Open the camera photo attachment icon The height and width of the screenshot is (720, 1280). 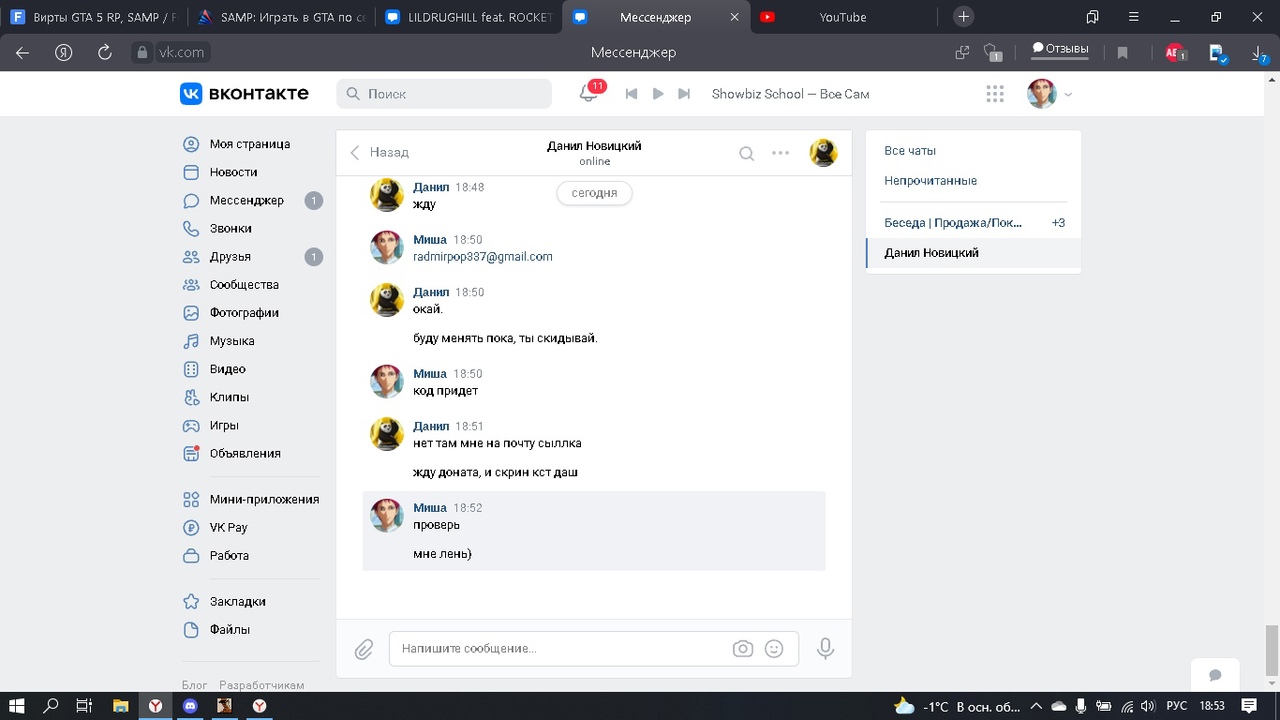click(x=742, y=649)
